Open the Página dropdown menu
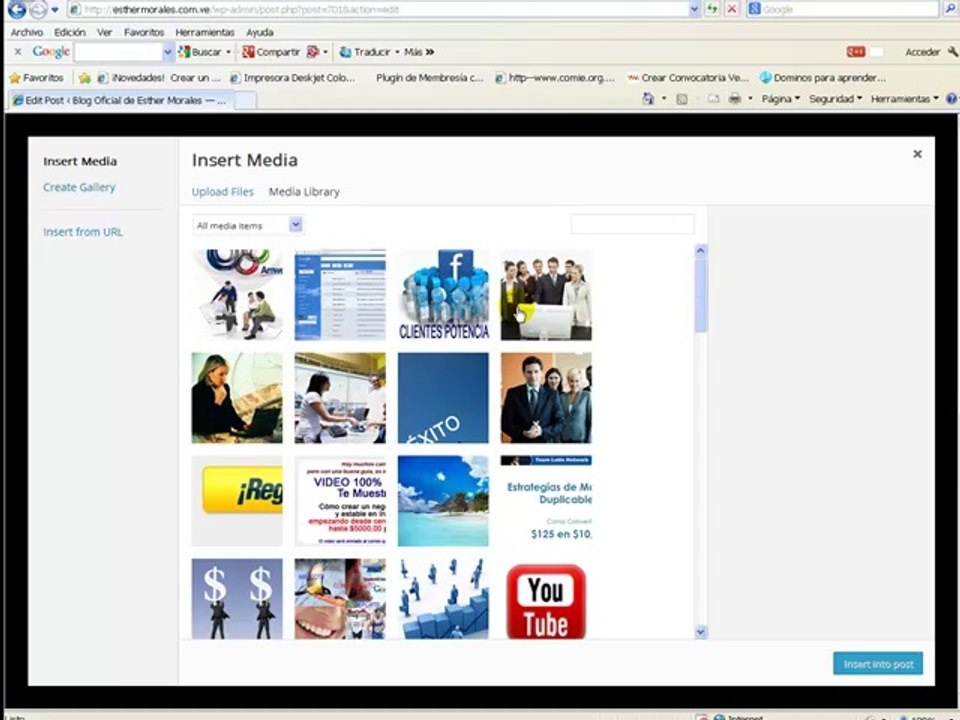Image resolution: width=960 pixels, height=720 pixels. [x=781, y=99]
